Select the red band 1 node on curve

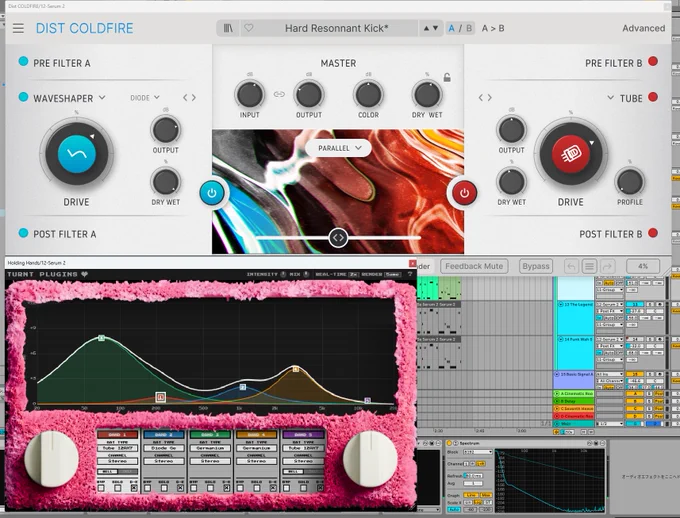[x=161, y=397]
